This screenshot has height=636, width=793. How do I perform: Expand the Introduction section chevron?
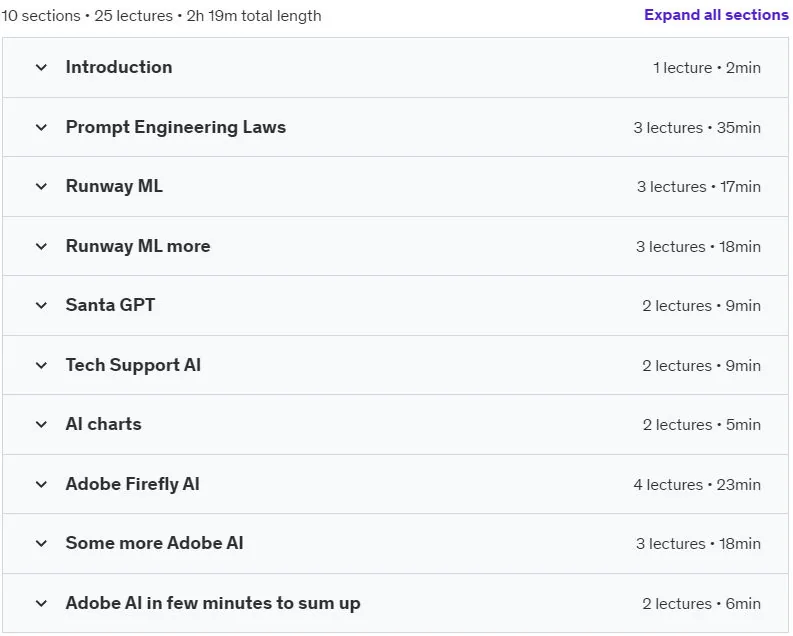[41, 67]
